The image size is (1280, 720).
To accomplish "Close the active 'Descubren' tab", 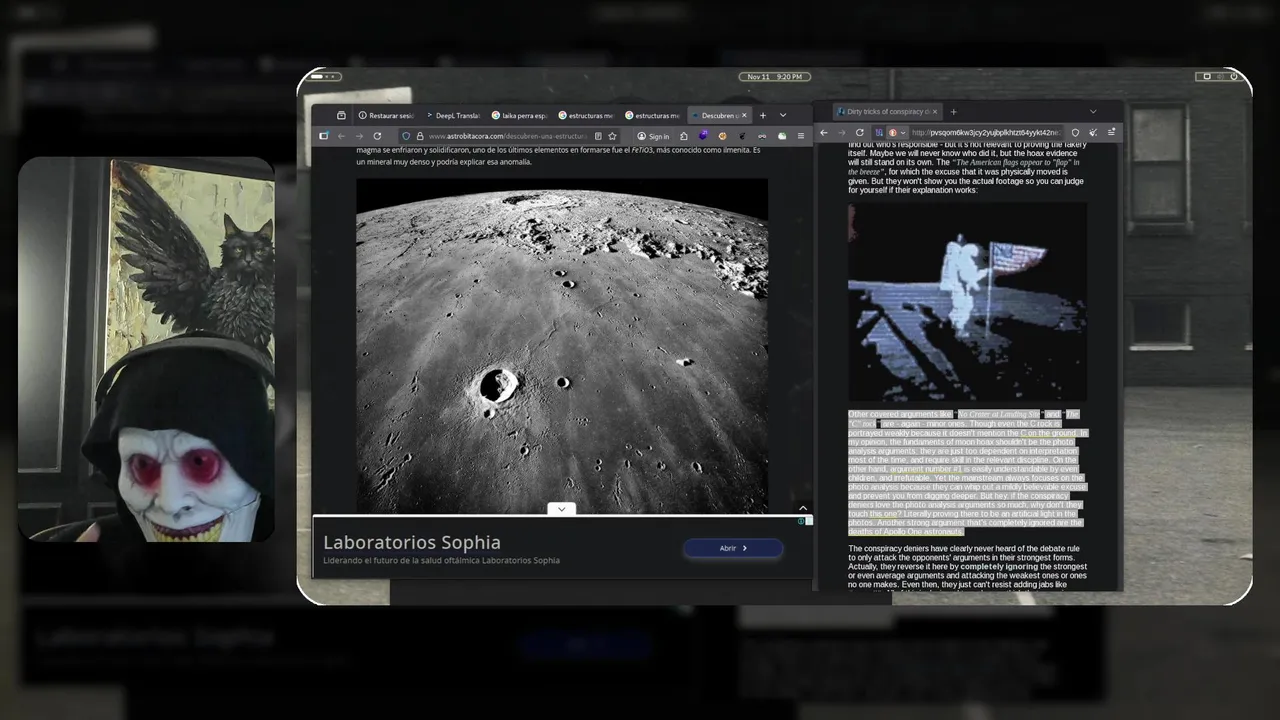I will (745, 115).
